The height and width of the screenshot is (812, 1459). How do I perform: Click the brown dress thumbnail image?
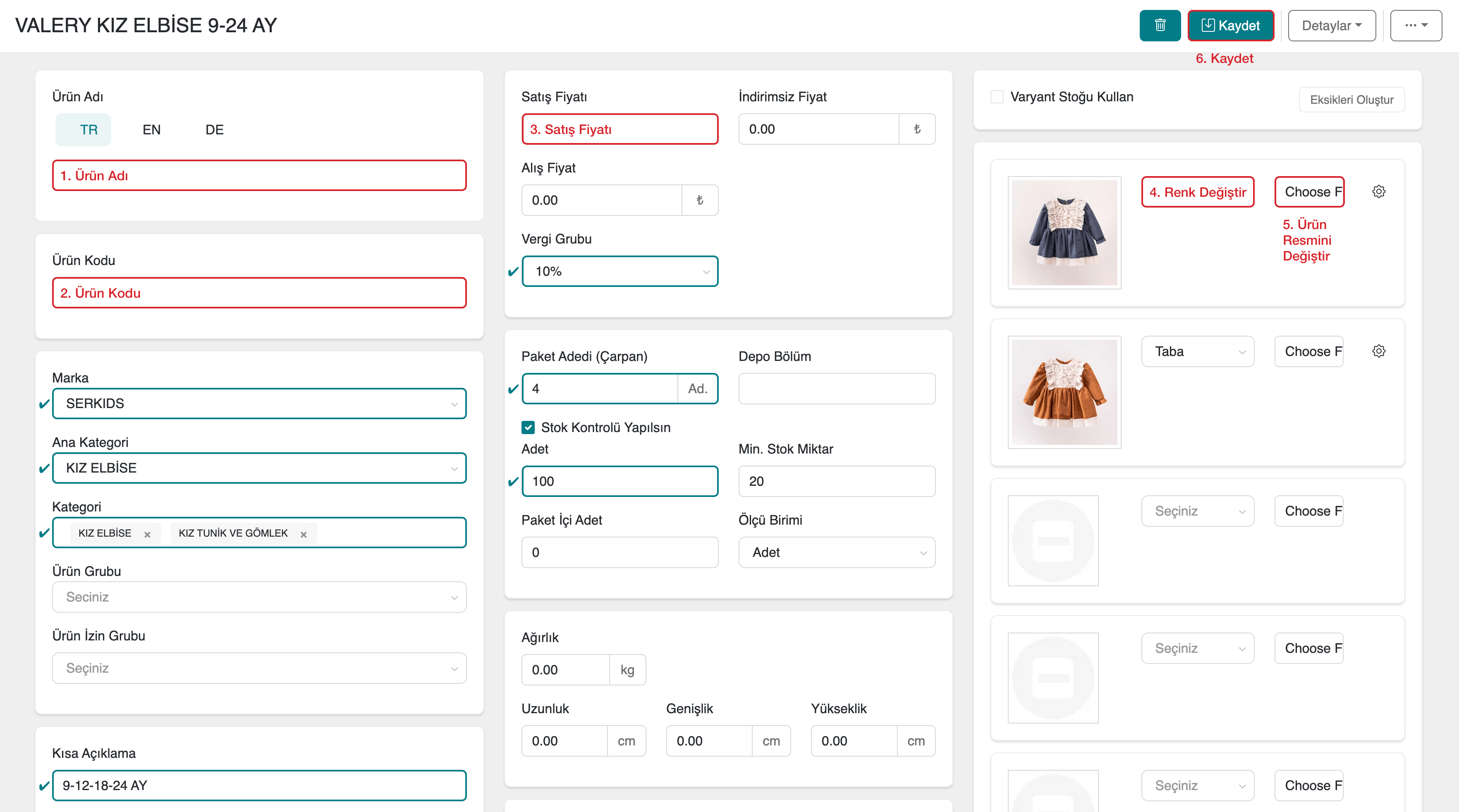tap(1064, 392)
